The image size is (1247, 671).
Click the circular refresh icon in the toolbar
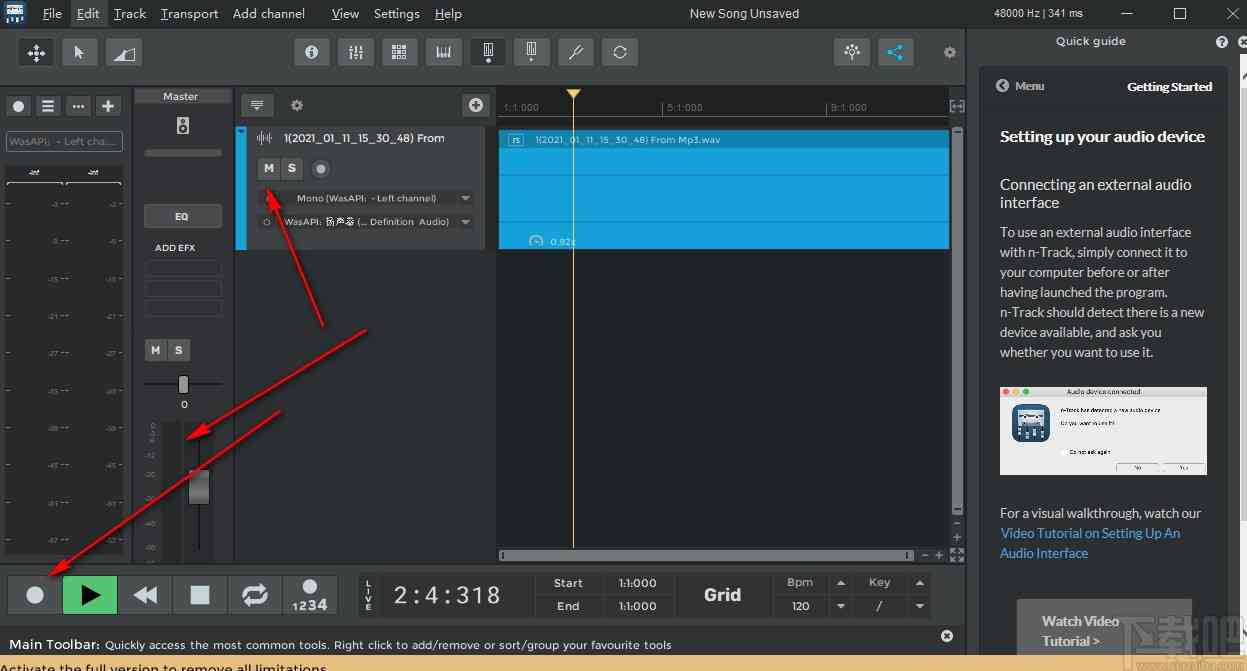[620, 52]
